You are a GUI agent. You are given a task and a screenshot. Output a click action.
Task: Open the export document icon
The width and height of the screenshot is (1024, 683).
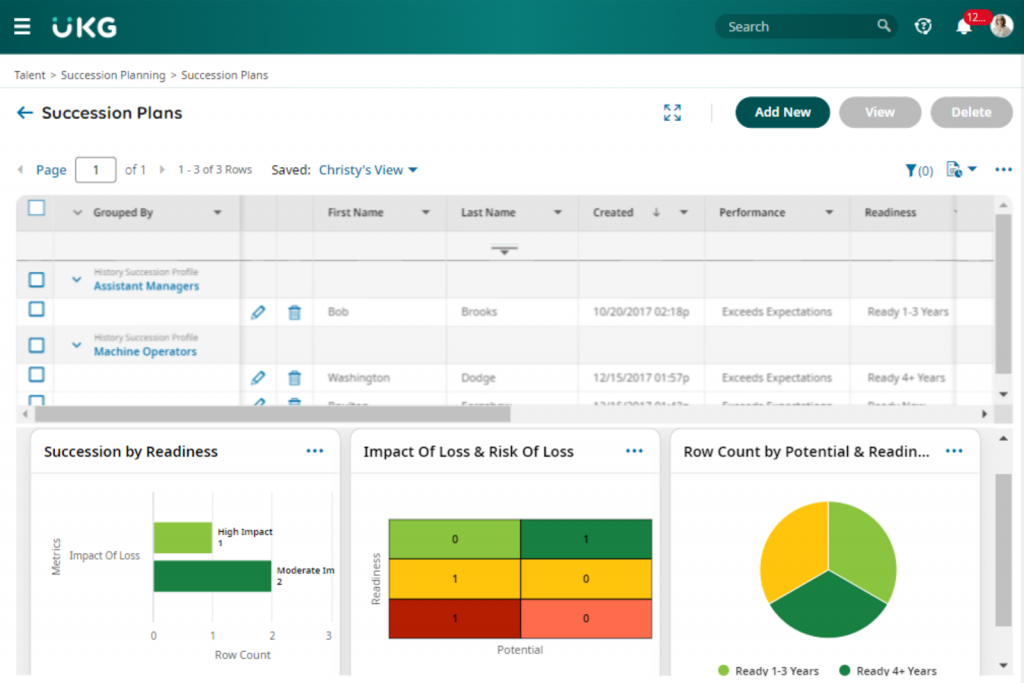(953, 169)
